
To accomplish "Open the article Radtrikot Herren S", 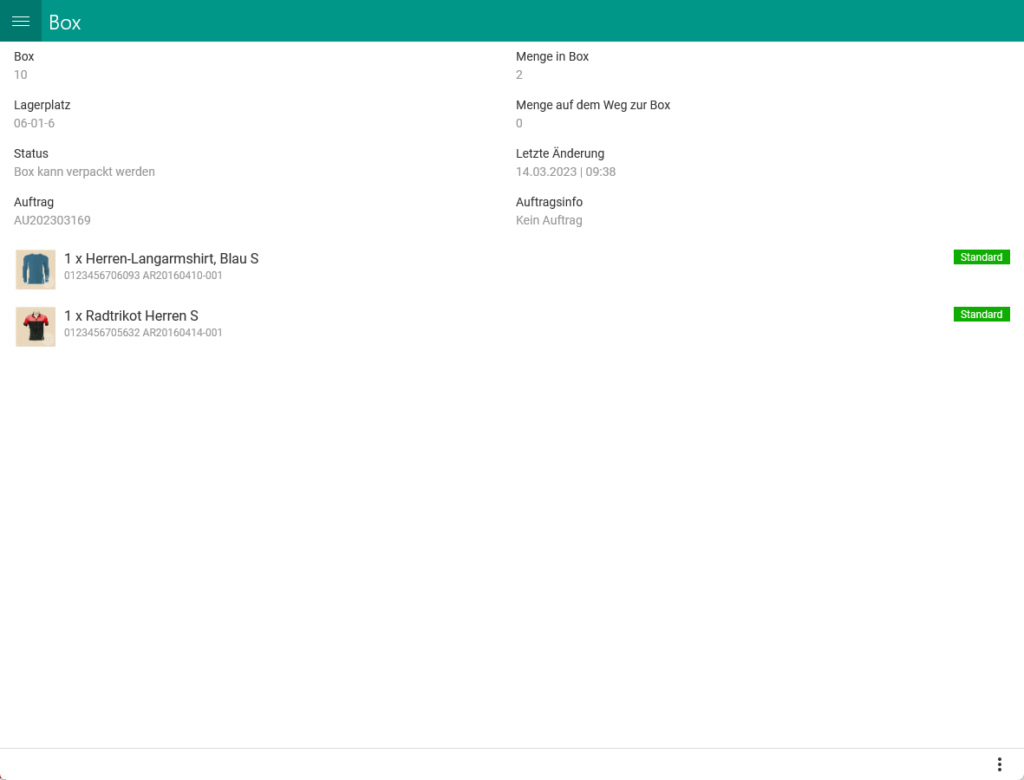I will tap(130, 315).
